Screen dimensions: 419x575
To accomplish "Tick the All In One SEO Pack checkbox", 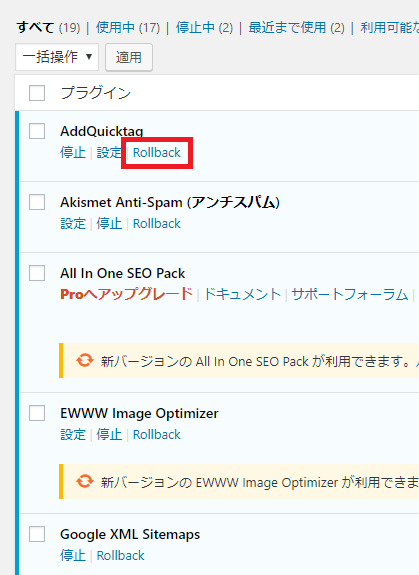I will tap(37, 273).
